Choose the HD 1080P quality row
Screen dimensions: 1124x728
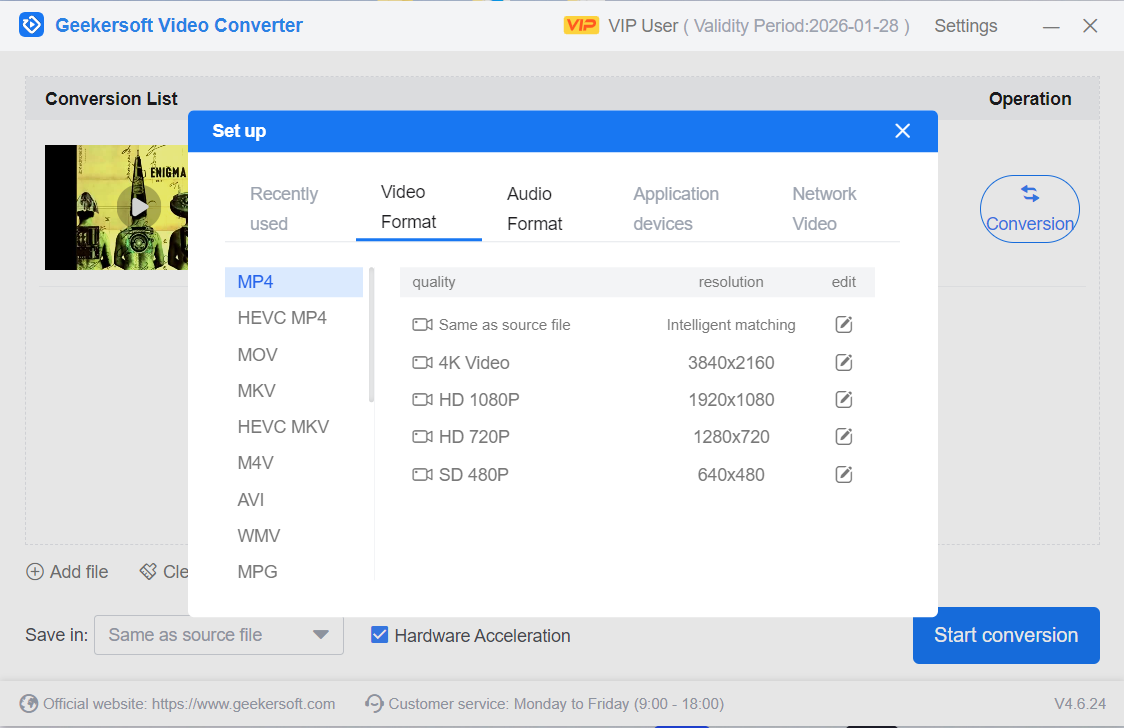pyautogui.click(x=637, y=400)
